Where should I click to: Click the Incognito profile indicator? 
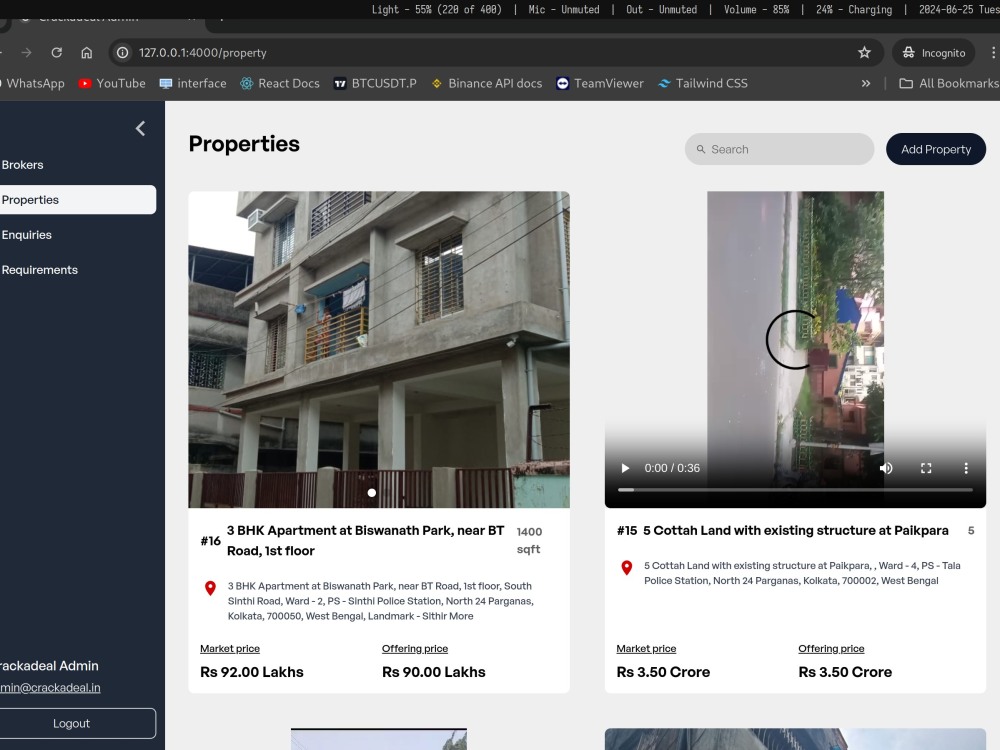934,53
